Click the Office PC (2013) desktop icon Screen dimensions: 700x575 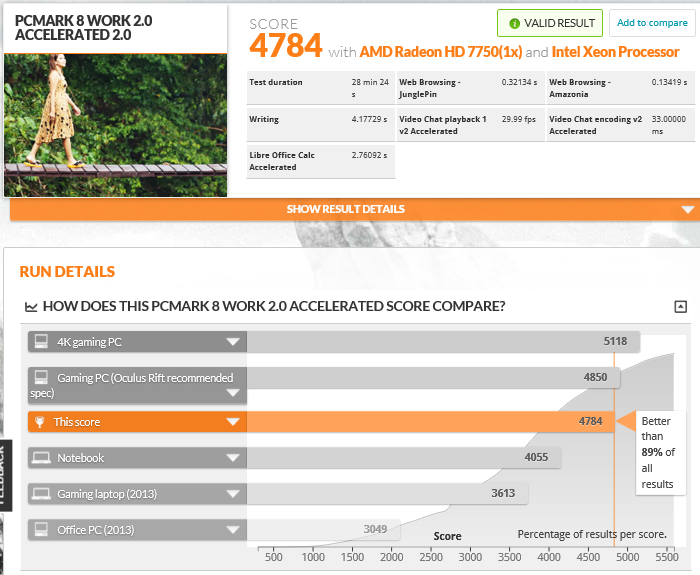coord(41,529)
